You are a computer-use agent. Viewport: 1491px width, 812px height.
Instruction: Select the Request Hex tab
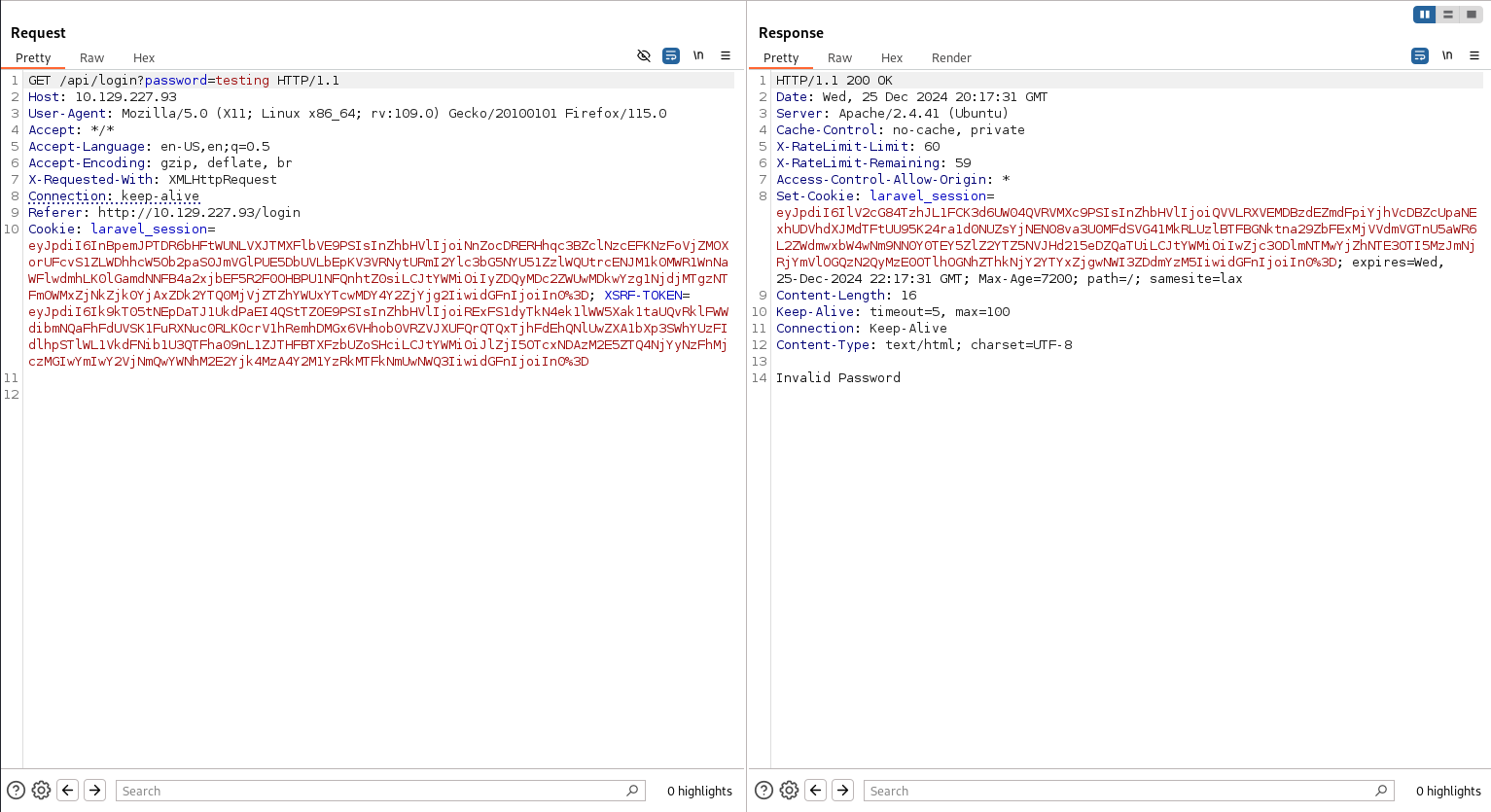[144, 58]
